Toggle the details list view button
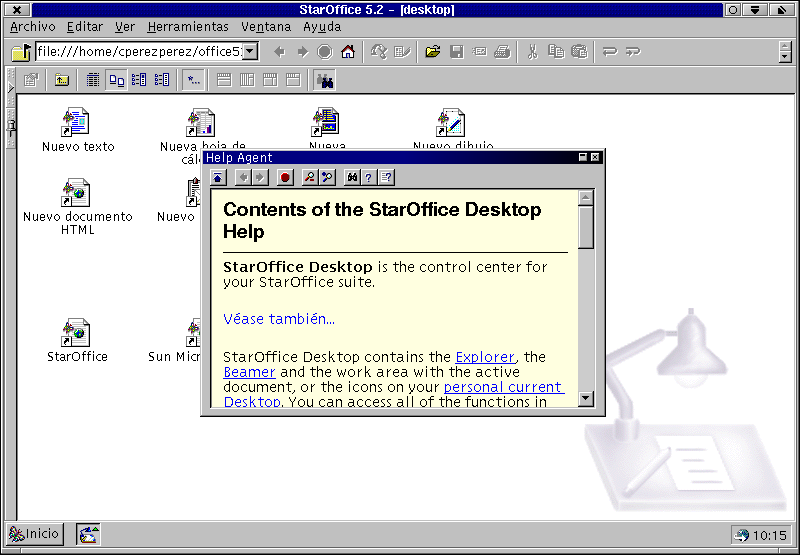Viewport: 800px width, 555px height. [93, 80]
